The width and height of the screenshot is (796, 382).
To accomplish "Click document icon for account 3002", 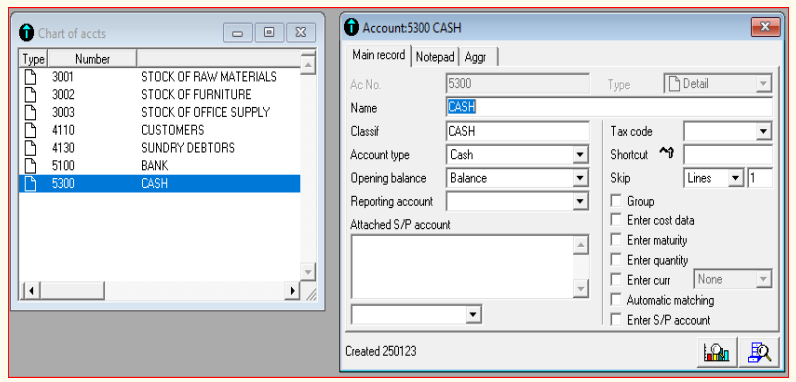I will pyautogui.click(x=31, y=94).
